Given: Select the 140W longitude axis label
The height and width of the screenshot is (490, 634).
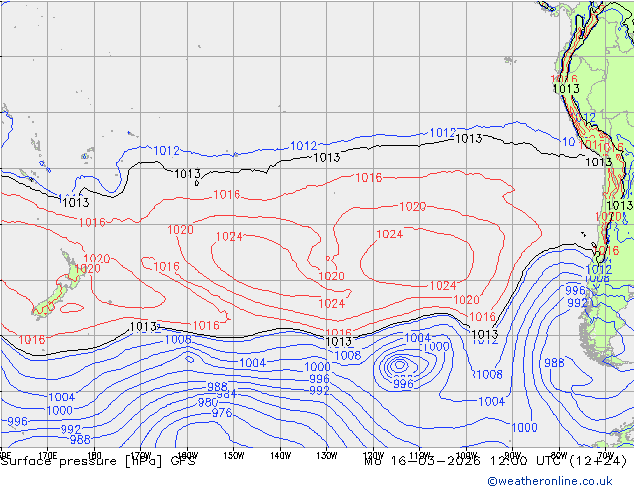Looking at the screenshot, I should pyautogui.click(x=280, y=455).
